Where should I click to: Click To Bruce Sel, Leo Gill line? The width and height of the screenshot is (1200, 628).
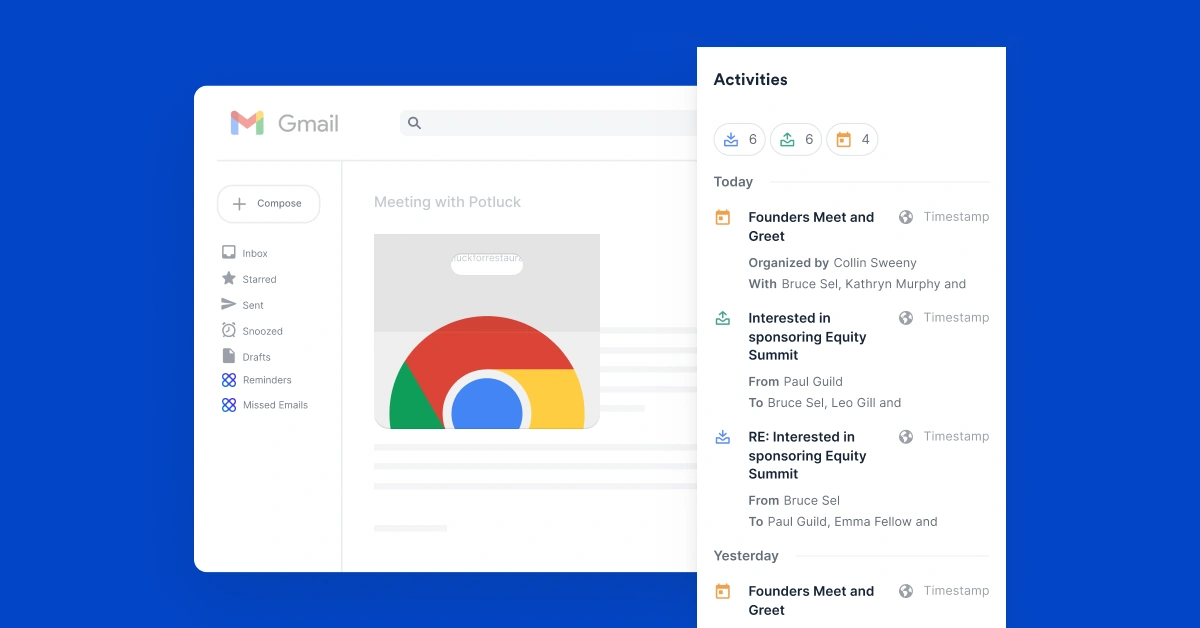(x=824, y=403)
